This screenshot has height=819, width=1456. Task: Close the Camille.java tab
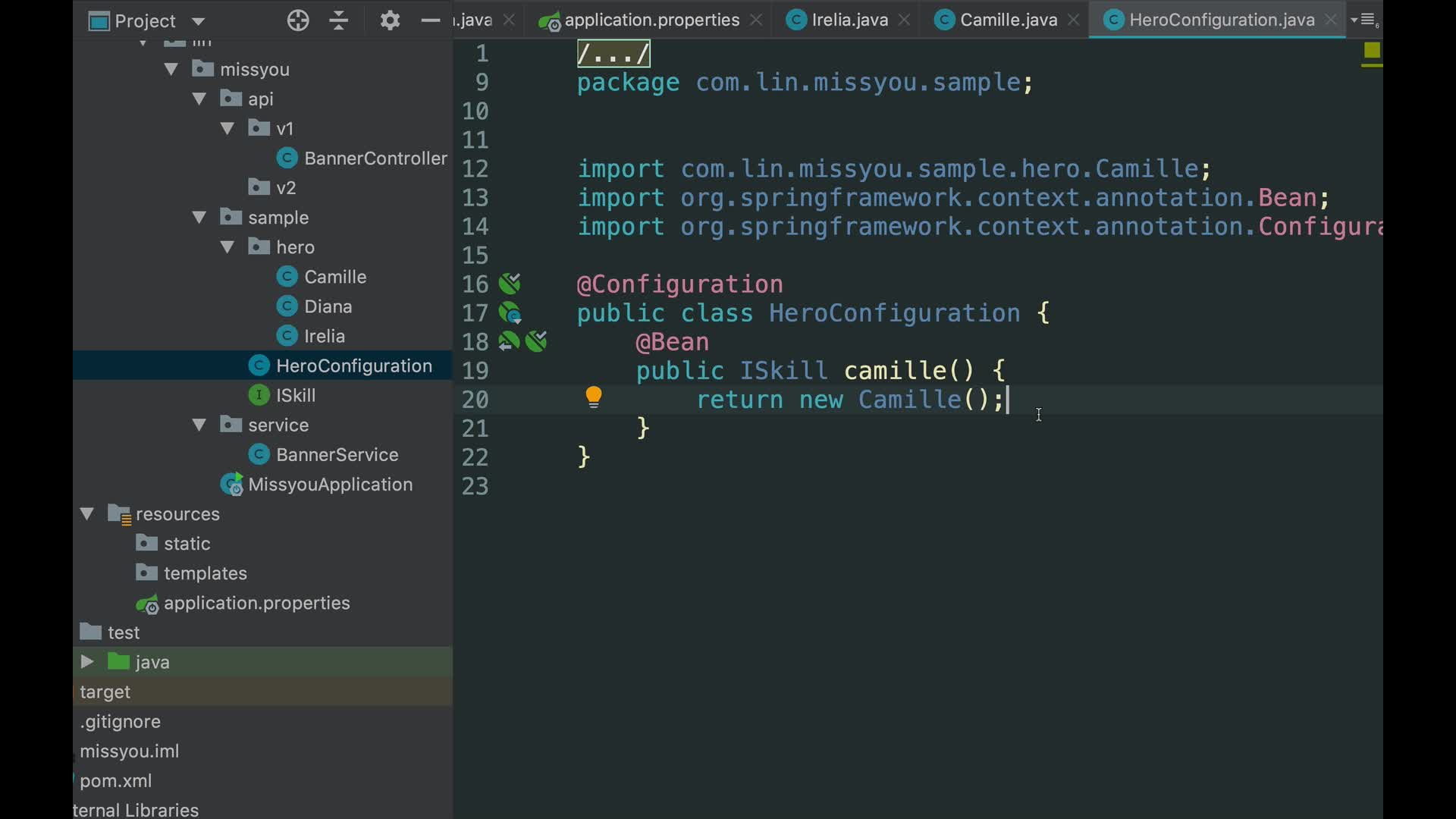point(1073,20)
